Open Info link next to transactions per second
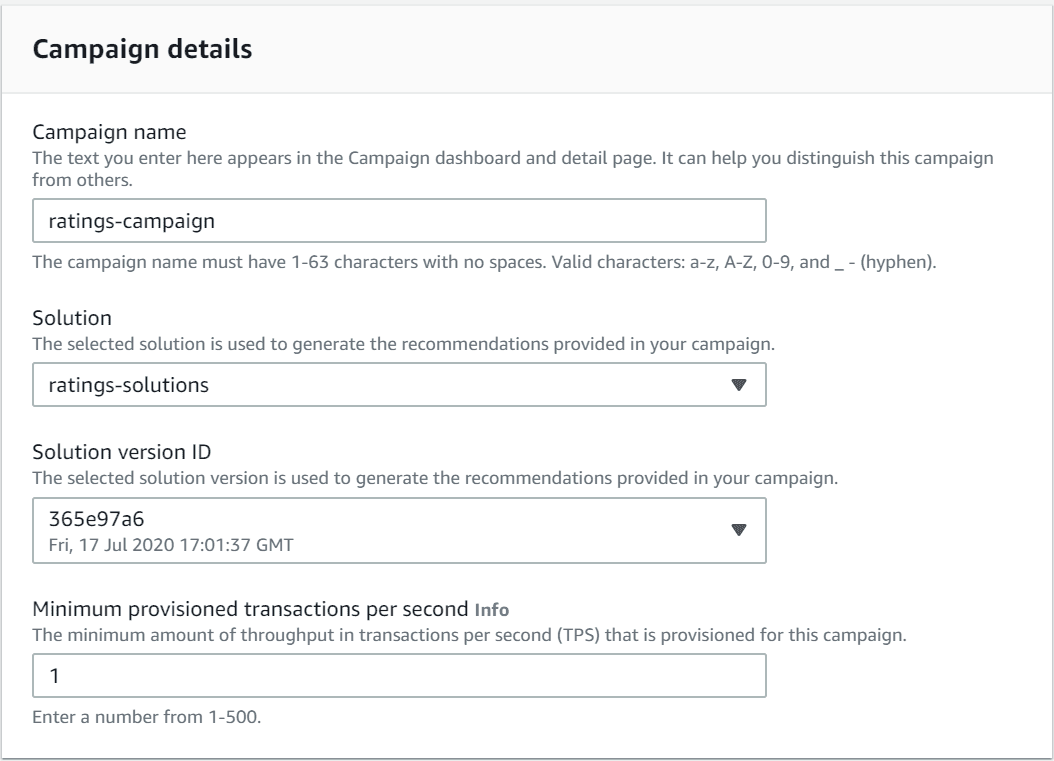Image resolution: width=1054 pixels, height=761 pixels. point(490,608)
